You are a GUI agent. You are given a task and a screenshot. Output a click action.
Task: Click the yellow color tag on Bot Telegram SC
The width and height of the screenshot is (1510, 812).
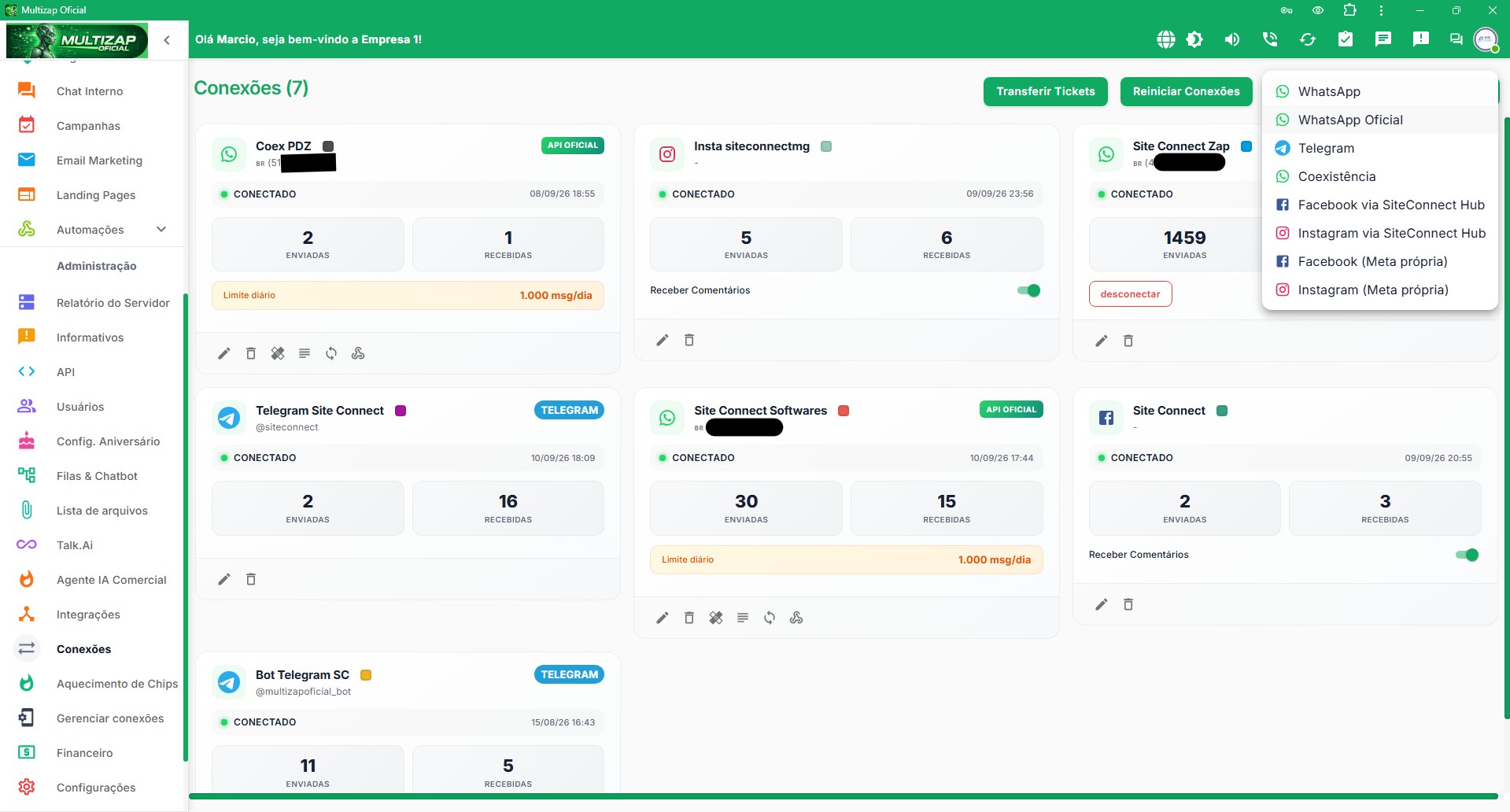pos(366,675)
